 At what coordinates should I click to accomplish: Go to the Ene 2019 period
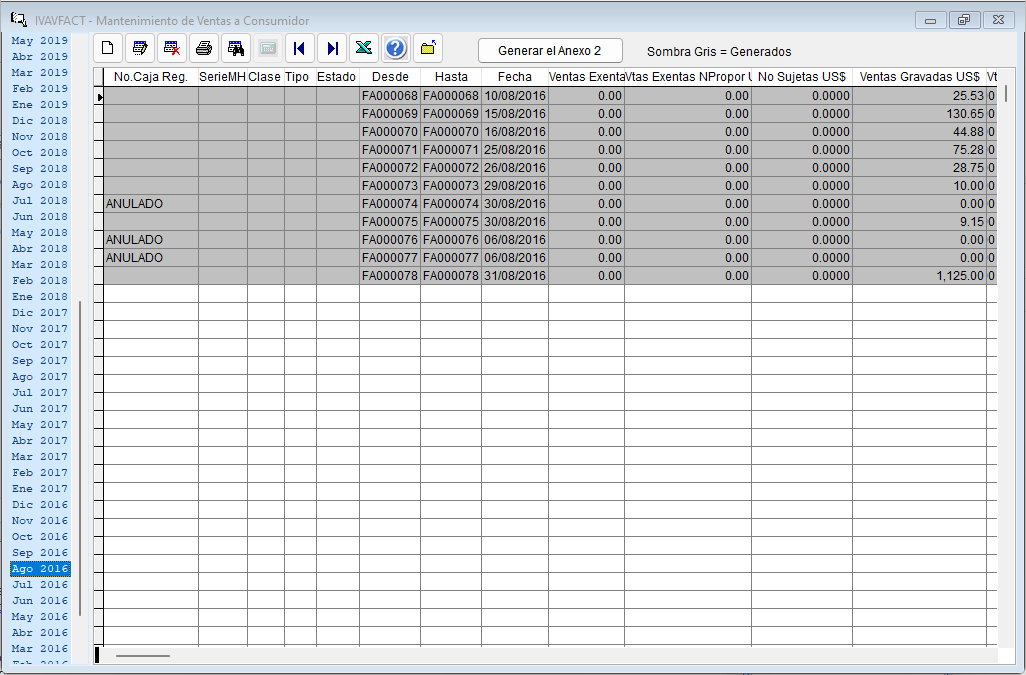pos(40,105)
